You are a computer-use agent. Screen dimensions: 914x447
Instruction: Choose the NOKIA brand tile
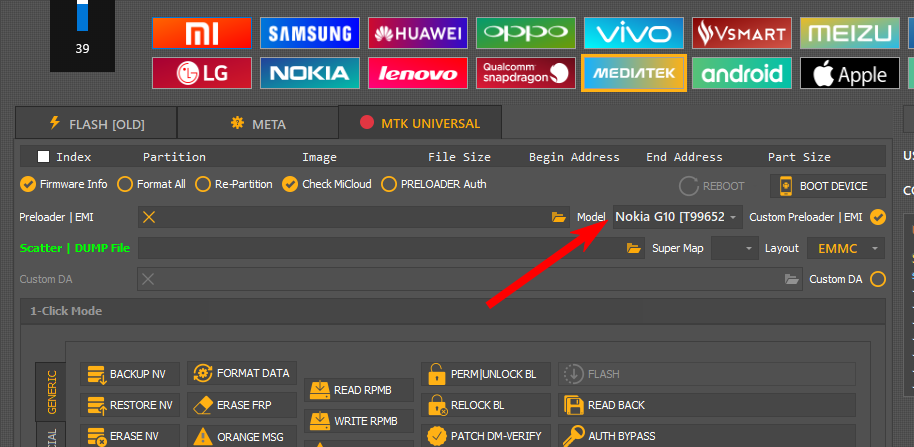coord(310,73)
